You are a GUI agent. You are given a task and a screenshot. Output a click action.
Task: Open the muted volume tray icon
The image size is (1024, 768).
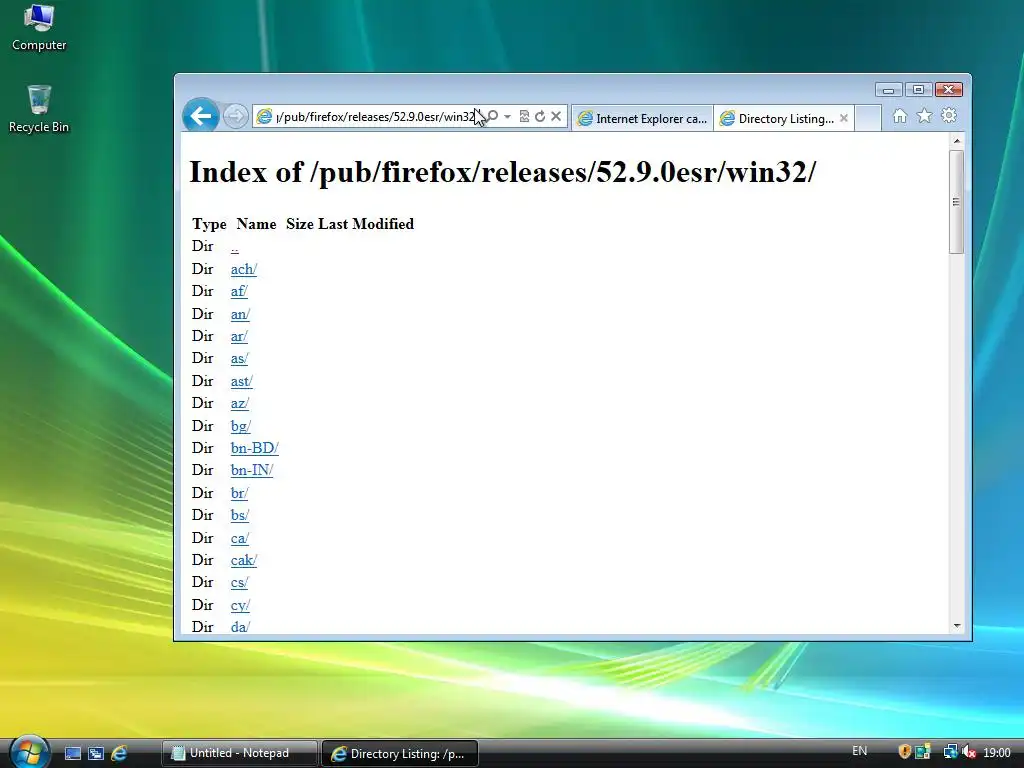(x=969, y=752)
